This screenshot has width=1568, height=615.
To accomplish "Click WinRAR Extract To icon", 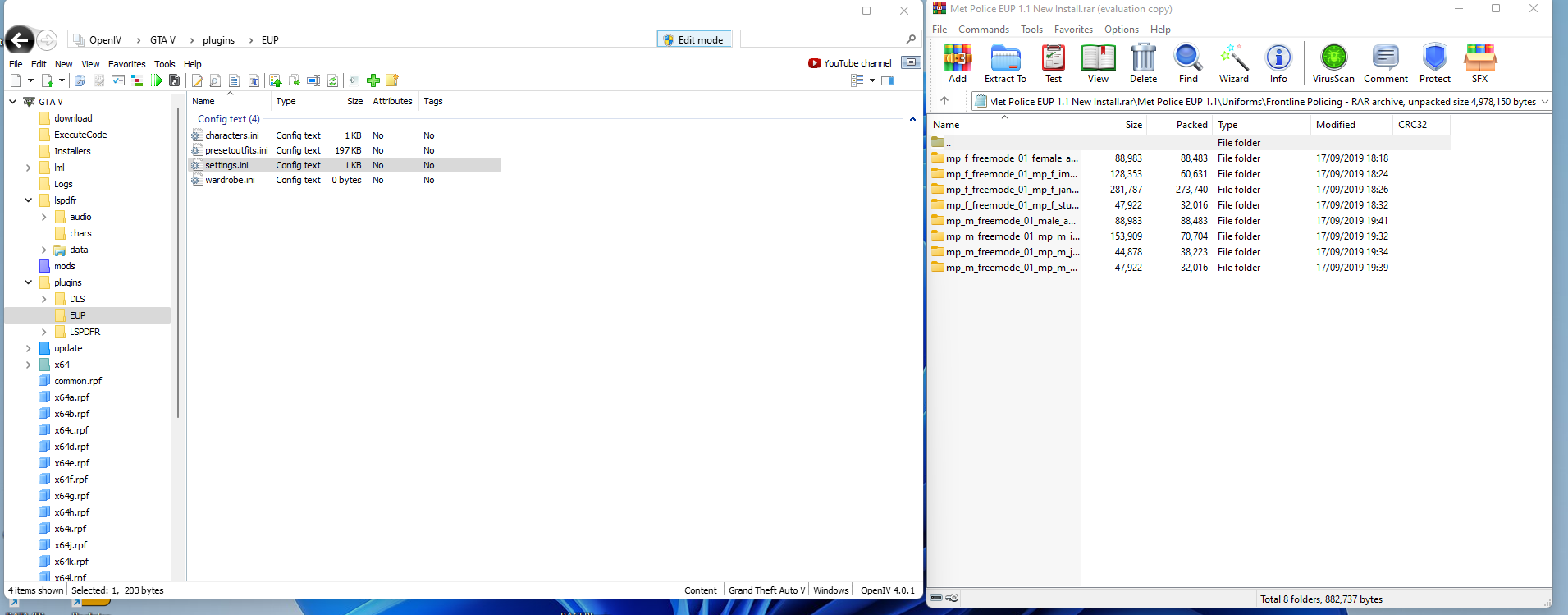I will (1005, 63).
